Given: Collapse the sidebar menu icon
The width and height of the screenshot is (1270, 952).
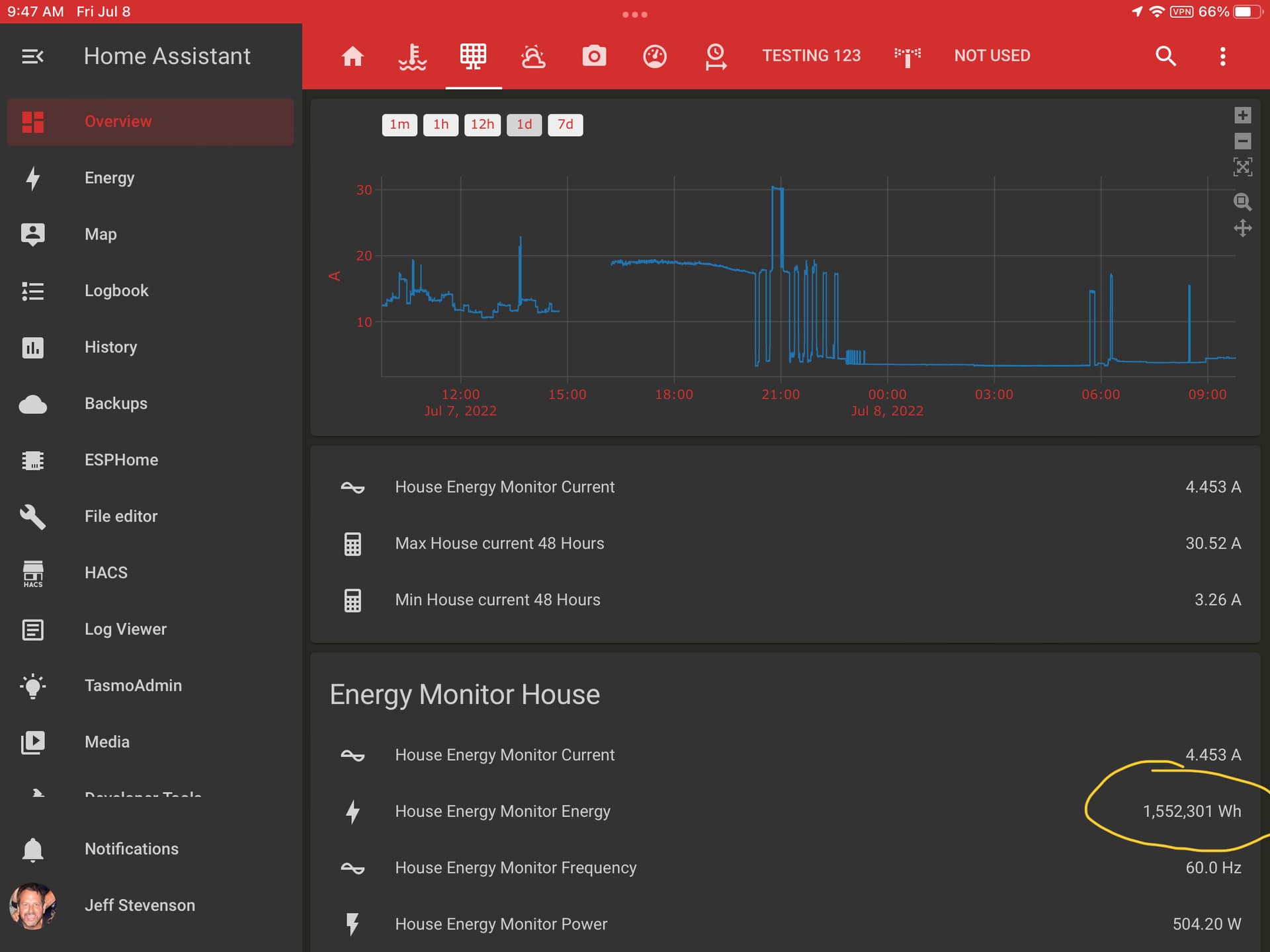Looking at the screenshot, I should click(32, 56).
